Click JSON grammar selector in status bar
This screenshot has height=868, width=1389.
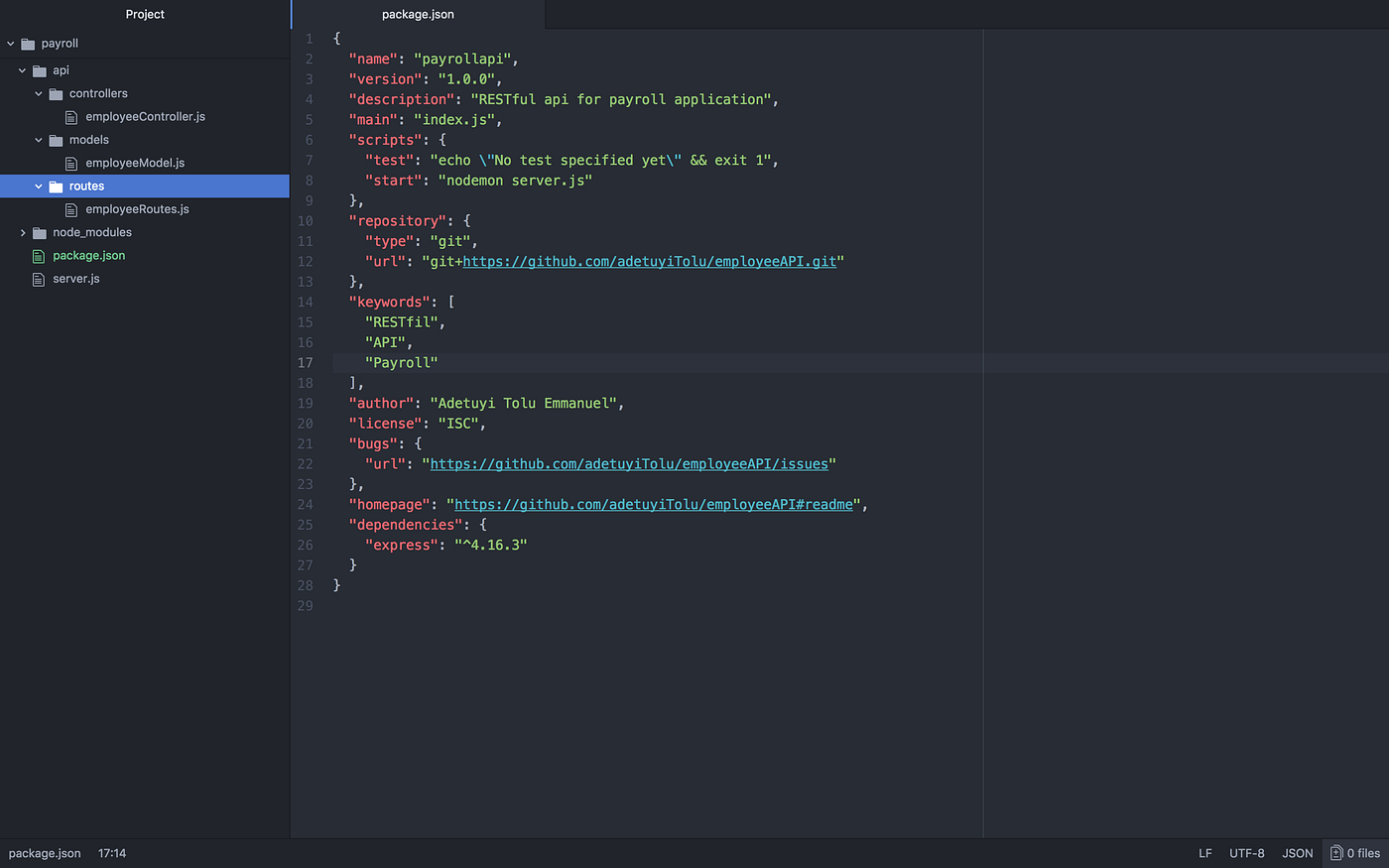(x=1297, y=852)
